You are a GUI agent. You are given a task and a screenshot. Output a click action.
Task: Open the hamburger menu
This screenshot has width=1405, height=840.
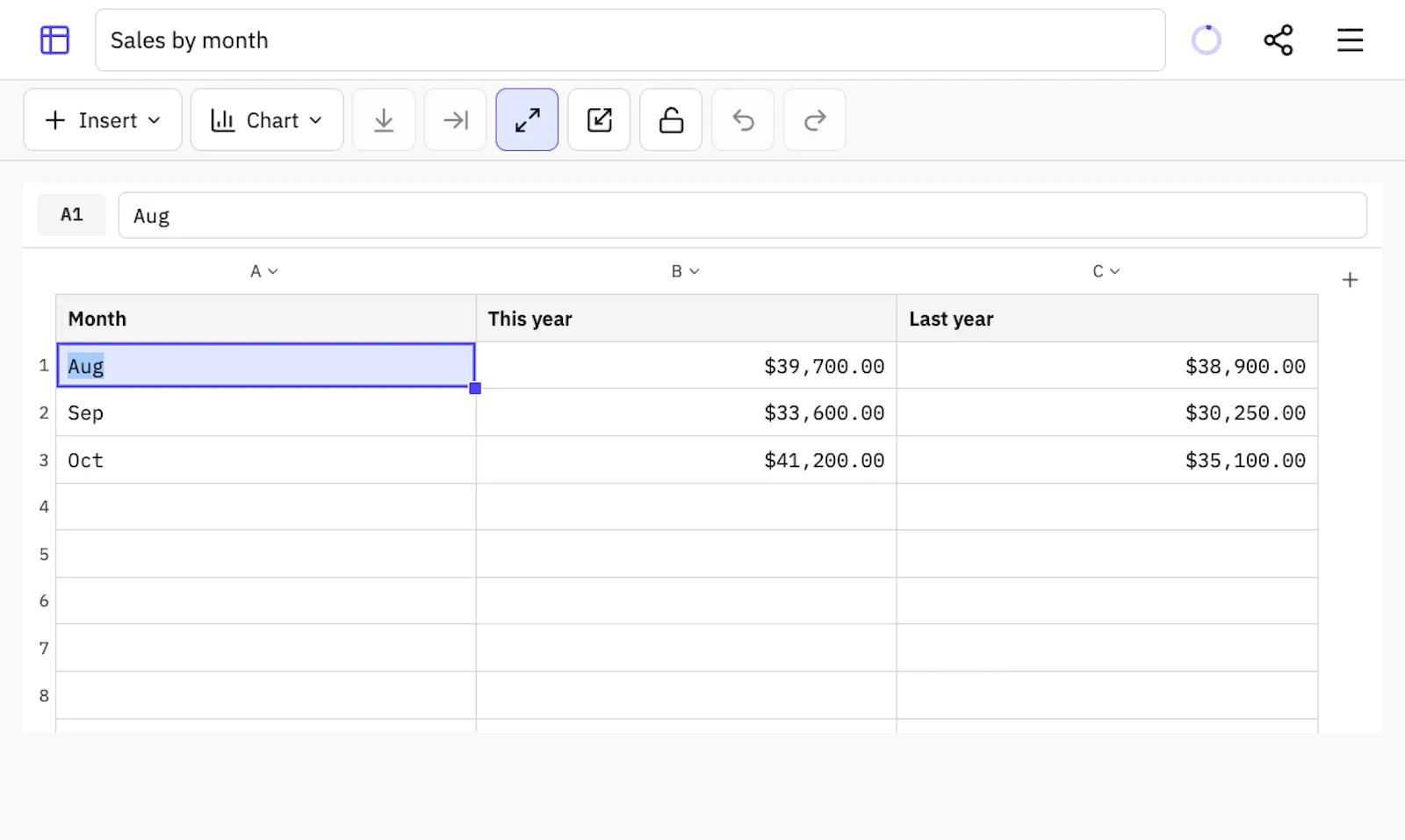coord(1350,40)
